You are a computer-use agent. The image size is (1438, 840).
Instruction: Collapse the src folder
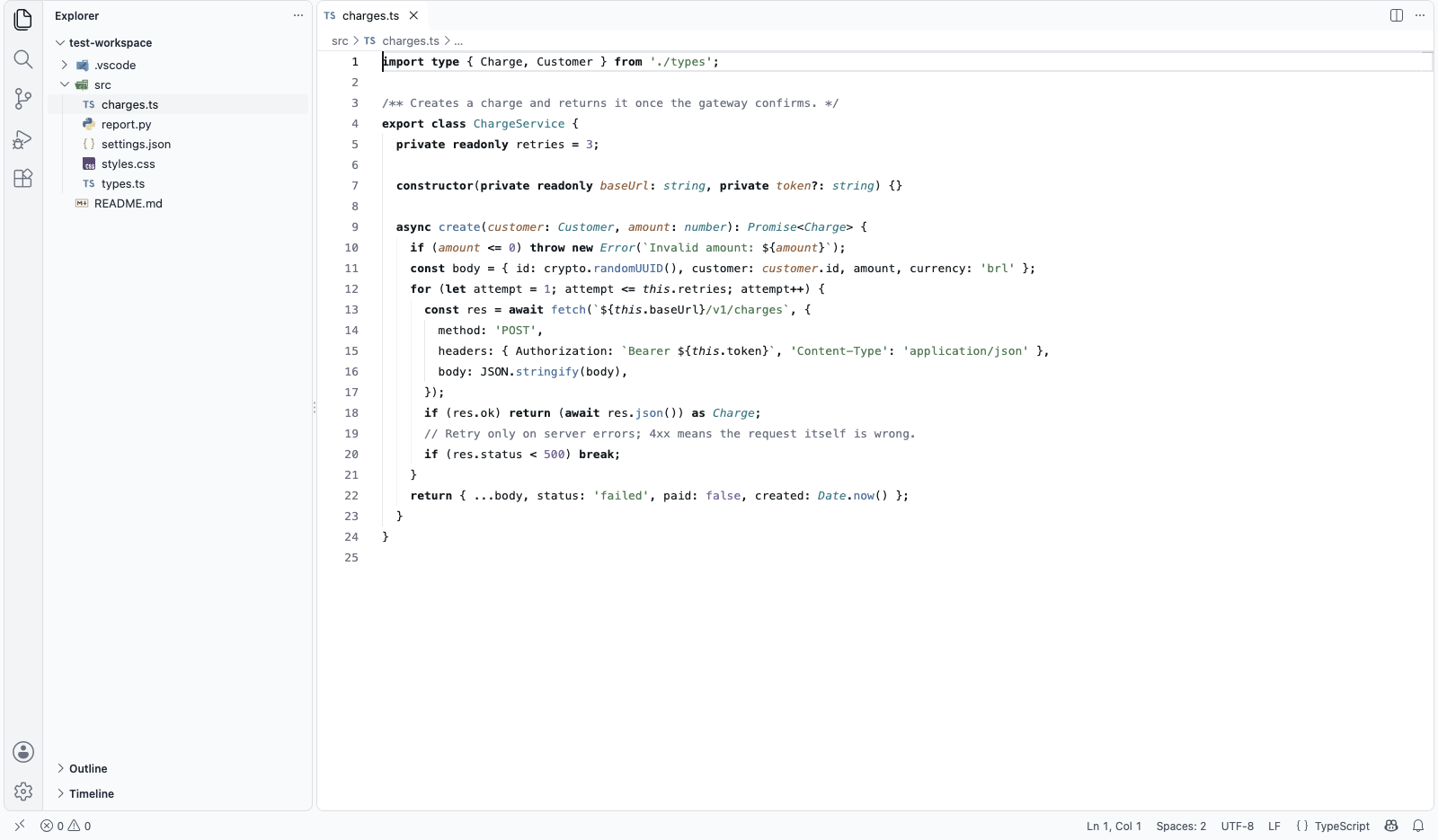64,84
